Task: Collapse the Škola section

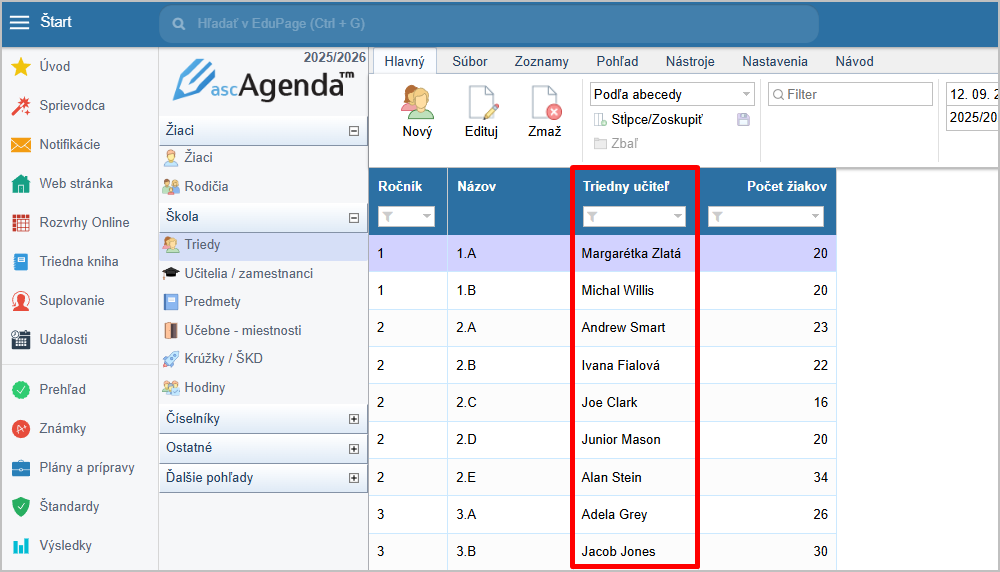Action: pyautogui.click(x=353, y=217)
